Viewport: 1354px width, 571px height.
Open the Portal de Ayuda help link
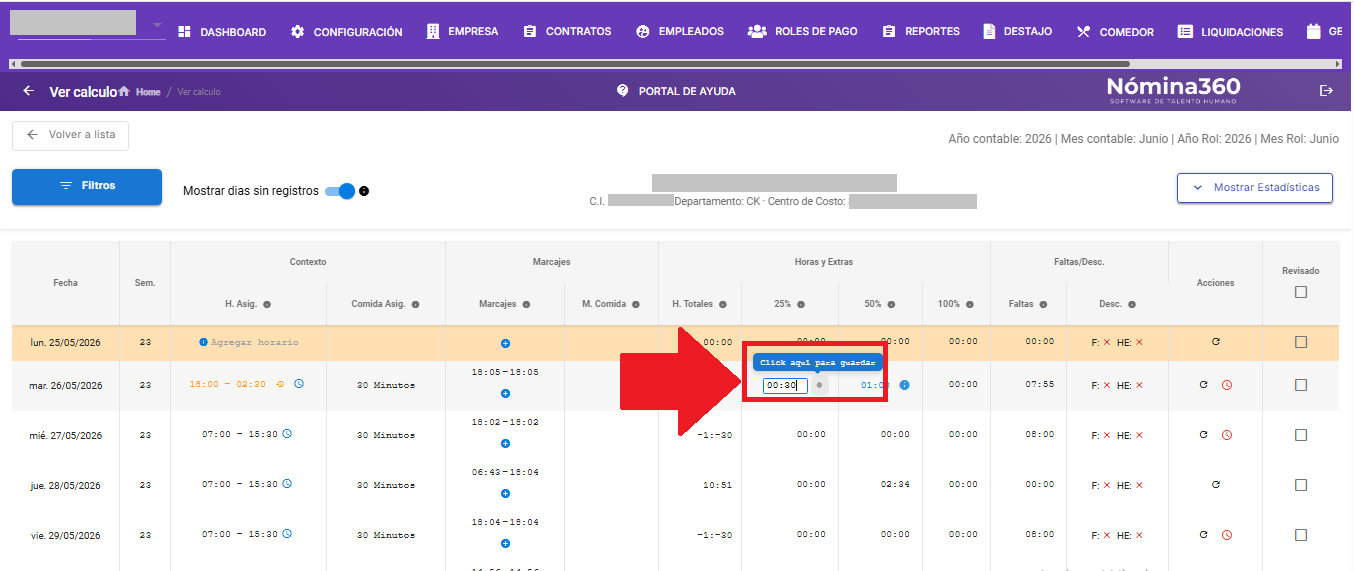676,91
